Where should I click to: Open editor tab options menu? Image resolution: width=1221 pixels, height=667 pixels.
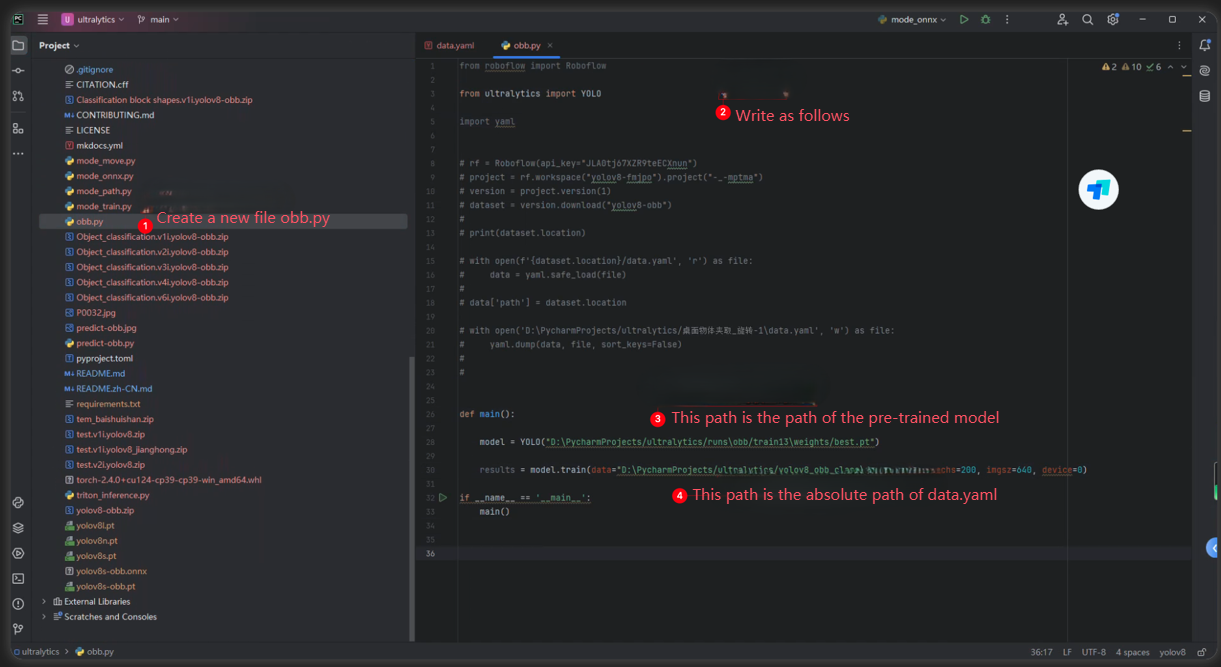pos(1179,45)
